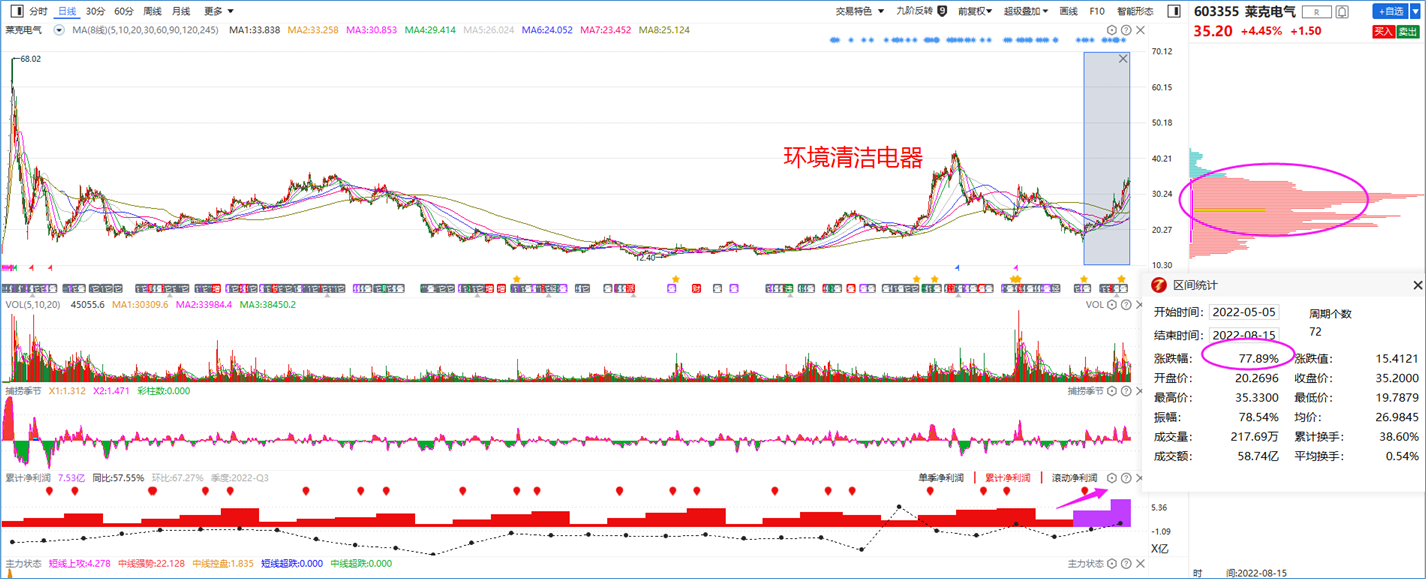Screen dimensions: 1426x579
Task: Click stock code 603355
Action: [x=1216, y=12]
